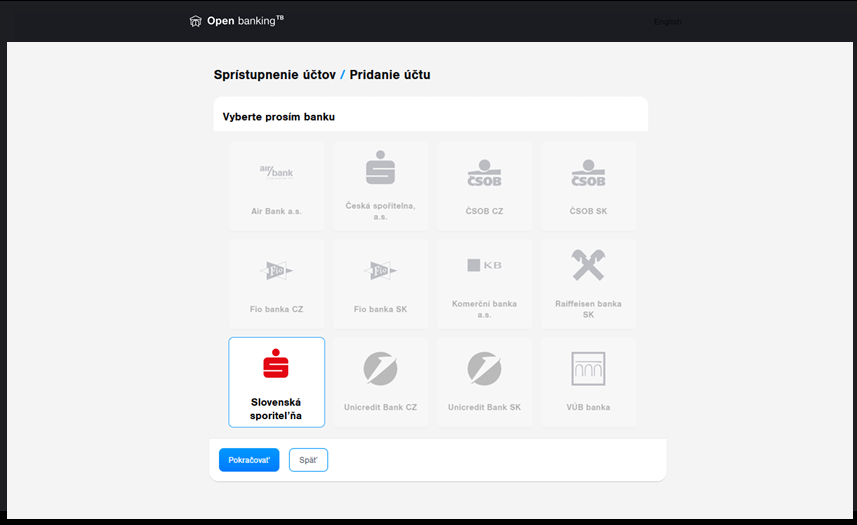Click the Pokračovať button
Image resolution: width=857 pixels, height=525 pixels.
click(249, 460)
